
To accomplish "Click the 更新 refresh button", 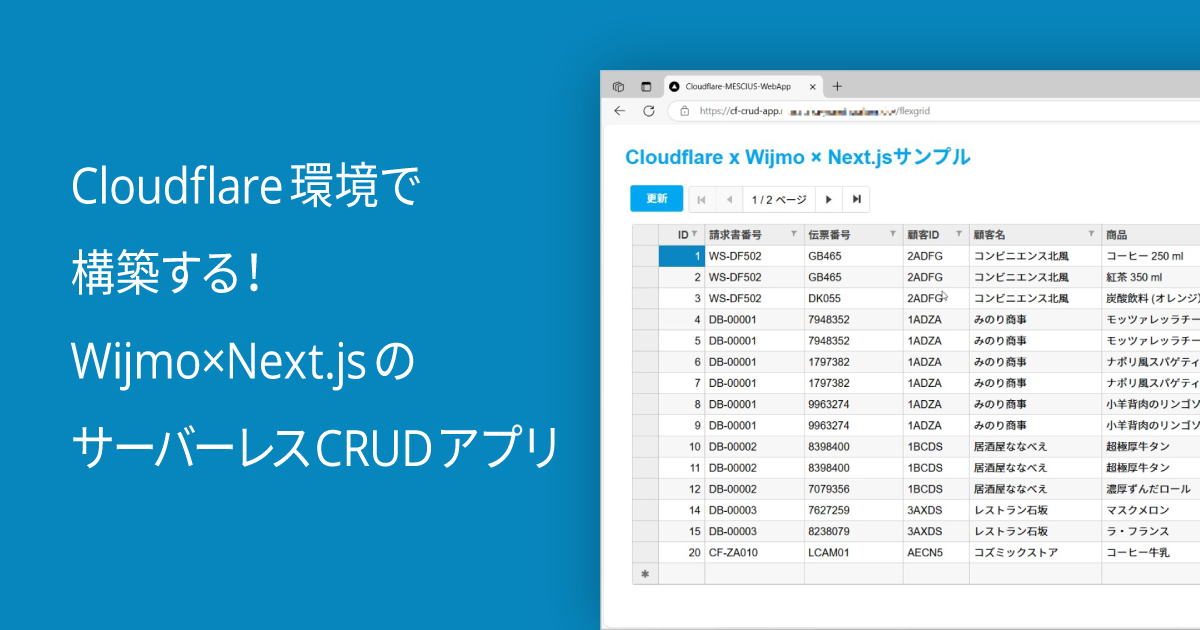I will 656,199.
